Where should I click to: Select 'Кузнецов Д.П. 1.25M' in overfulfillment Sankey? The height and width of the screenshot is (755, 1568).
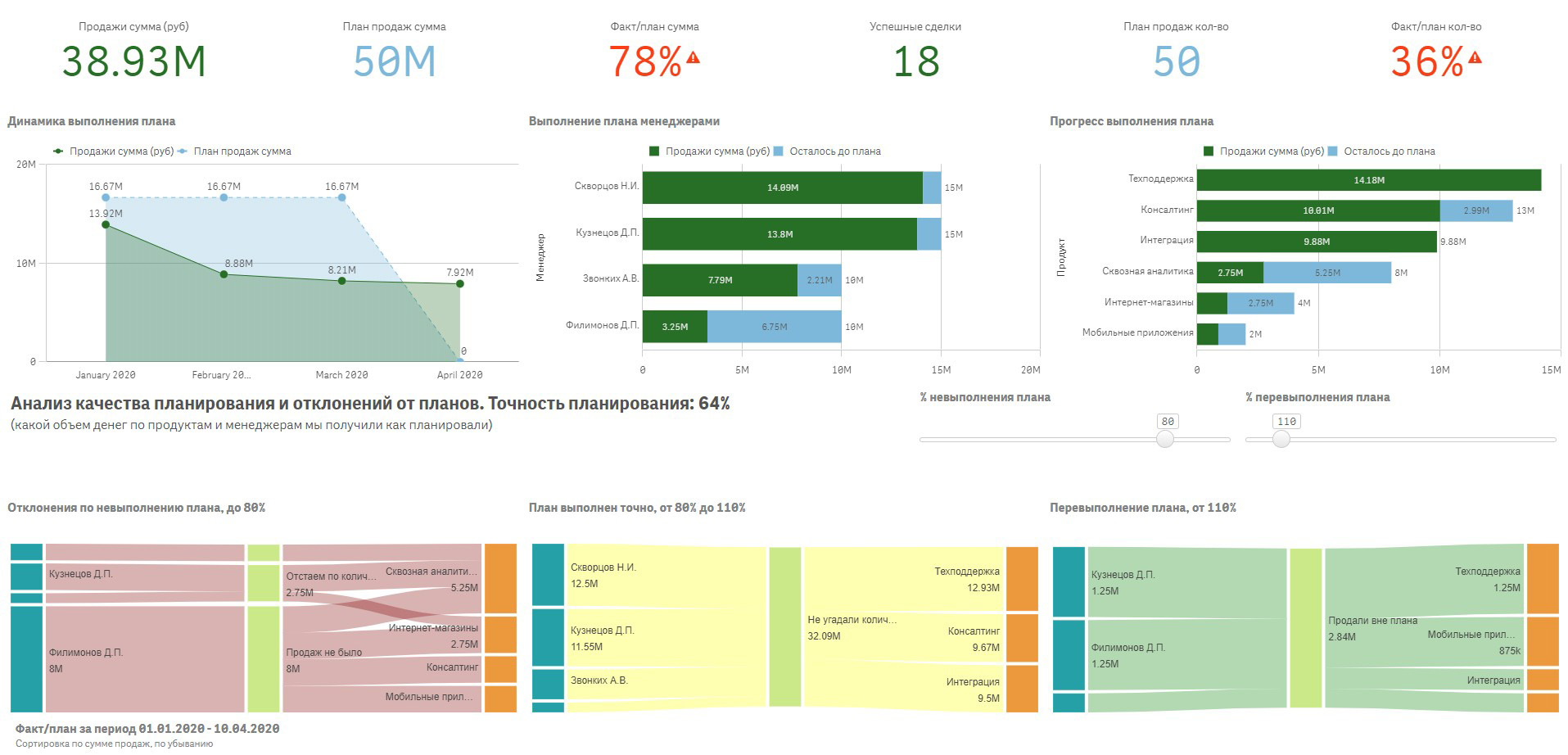click(1069, 581)
